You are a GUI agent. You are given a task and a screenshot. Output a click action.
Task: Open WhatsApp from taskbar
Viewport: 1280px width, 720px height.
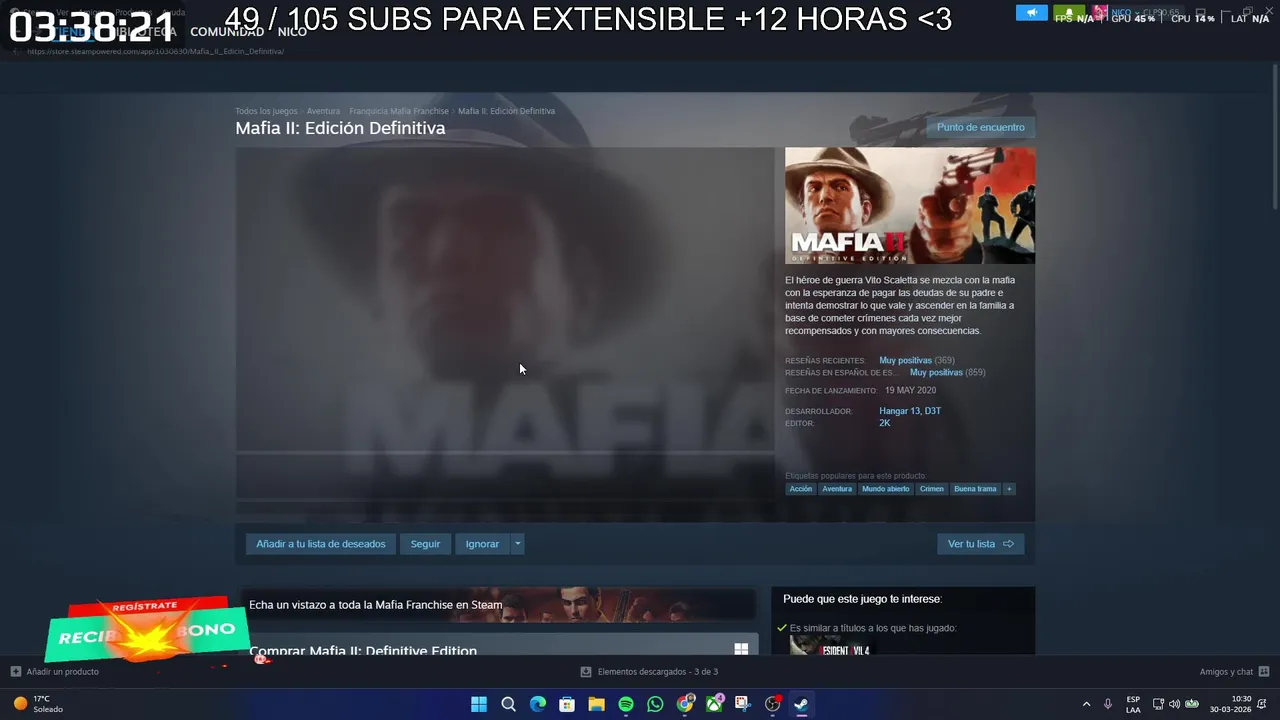(655, 704)
